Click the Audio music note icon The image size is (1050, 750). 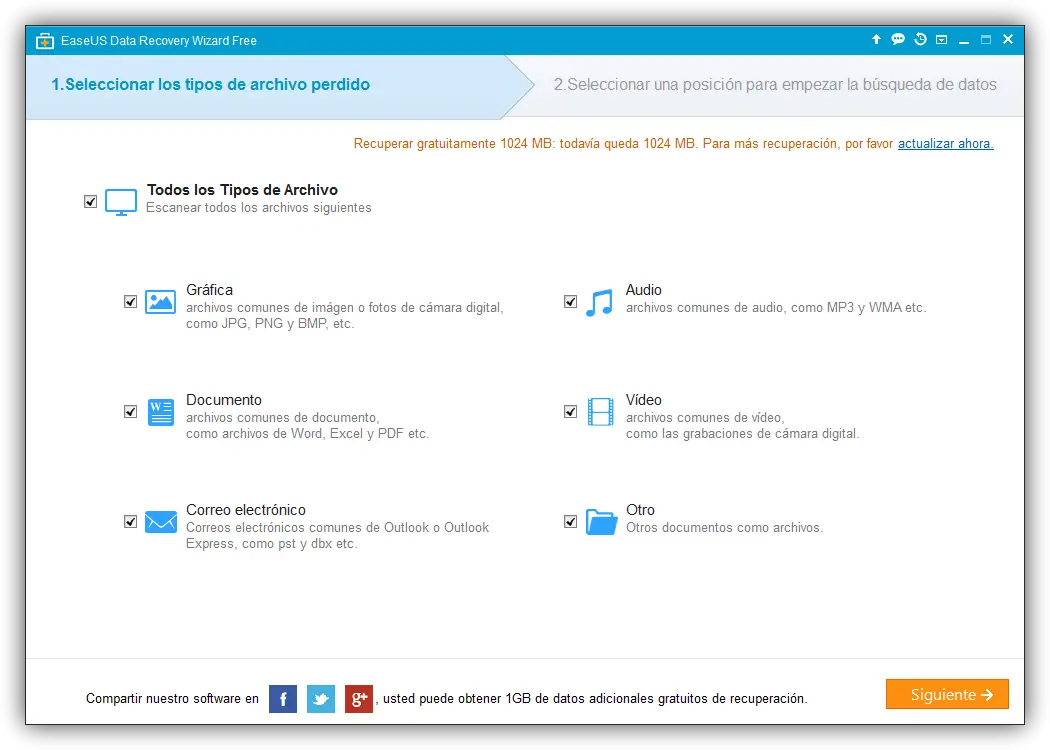(599, 303)
